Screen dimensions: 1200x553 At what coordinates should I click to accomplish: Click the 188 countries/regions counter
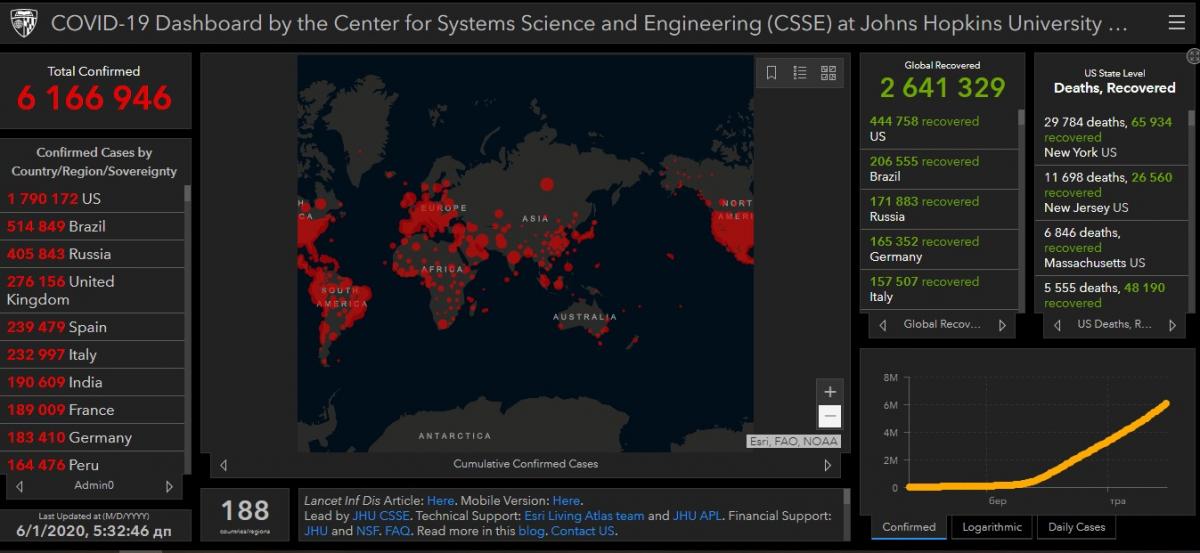click(x=245, y=514)
